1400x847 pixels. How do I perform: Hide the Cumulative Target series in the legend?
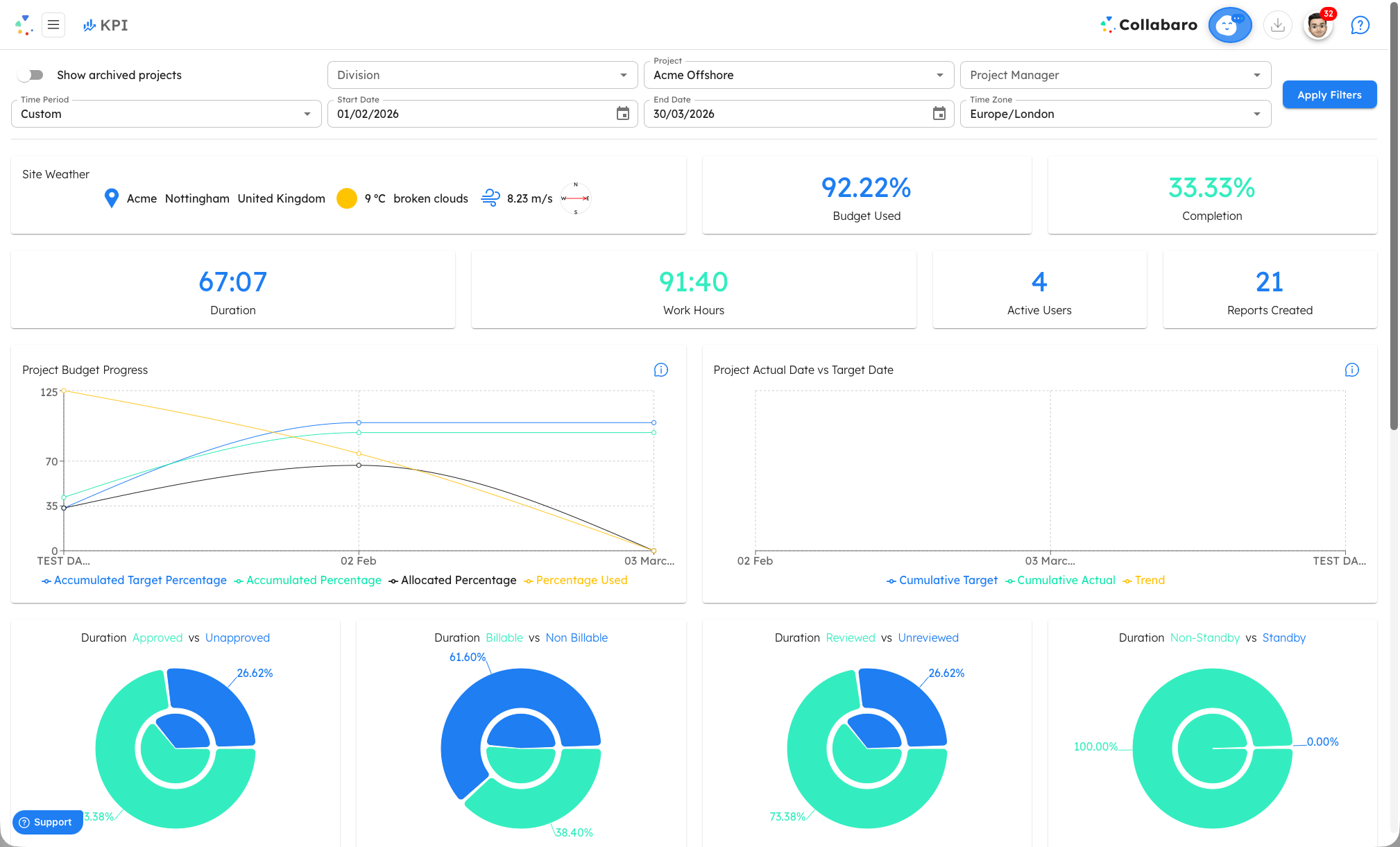click(948, 580)
